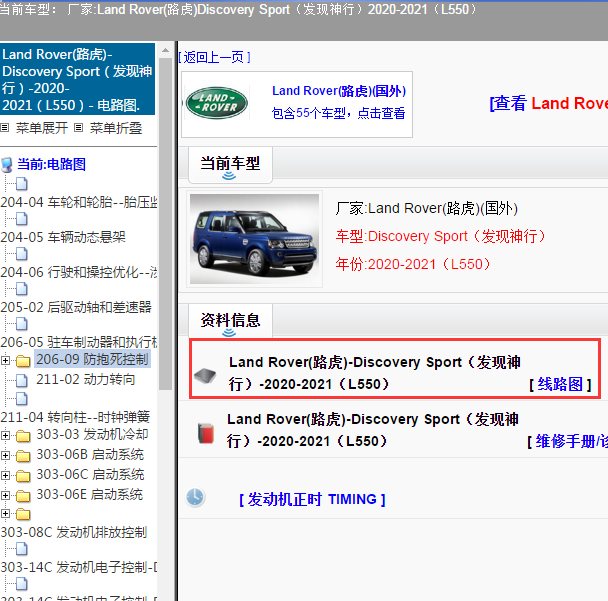608x601 pixels.
Task: Click 车型:Discovery Sport(发现神行) text
Action: coord(441,236)
